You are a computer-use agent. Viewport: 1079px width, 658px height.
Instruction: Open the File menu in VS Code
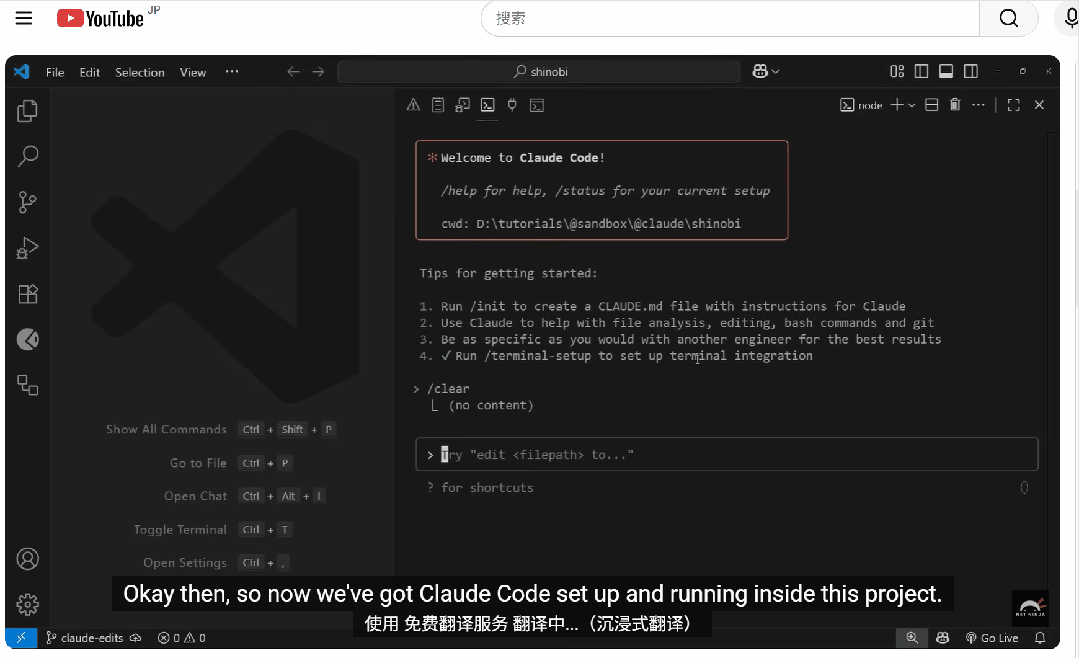click(55, 72)
